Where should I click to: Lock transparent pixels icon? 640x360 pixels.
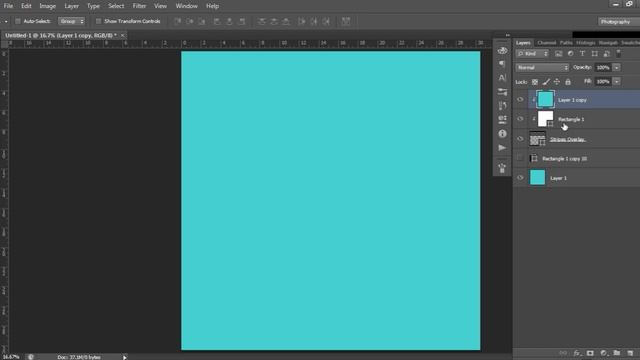pyautogui.click(x=535, y=82)
